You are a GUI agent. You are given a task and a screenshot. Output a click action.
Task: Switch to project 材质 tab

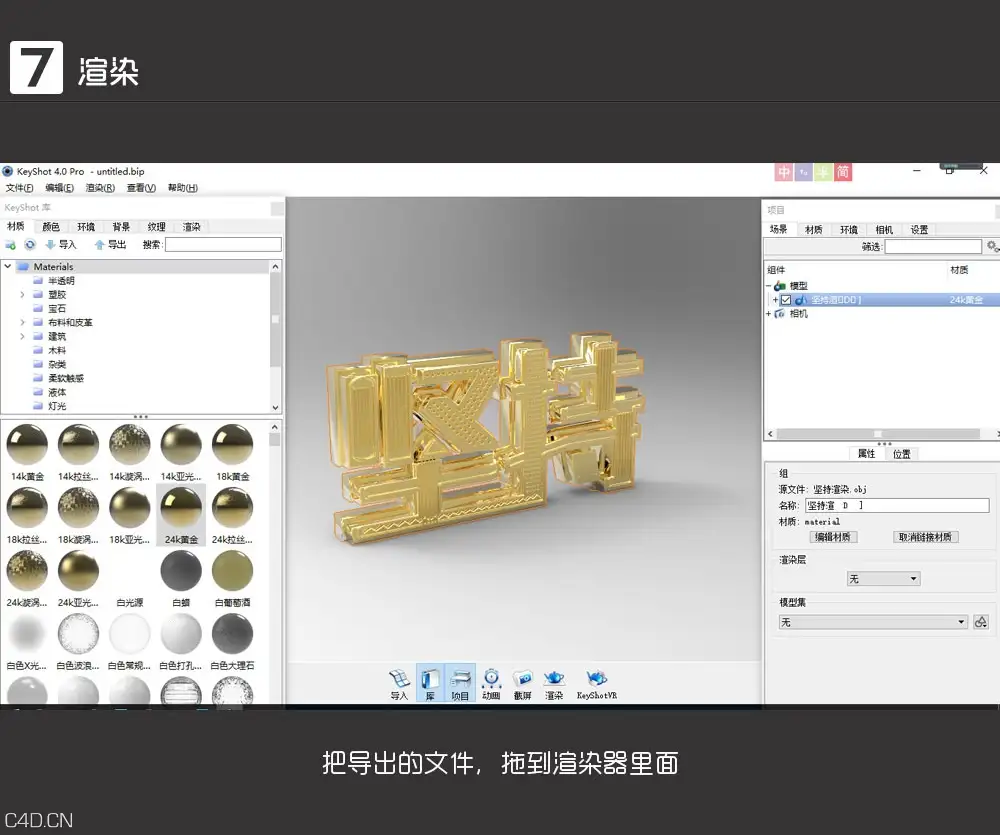click(814, 230)
